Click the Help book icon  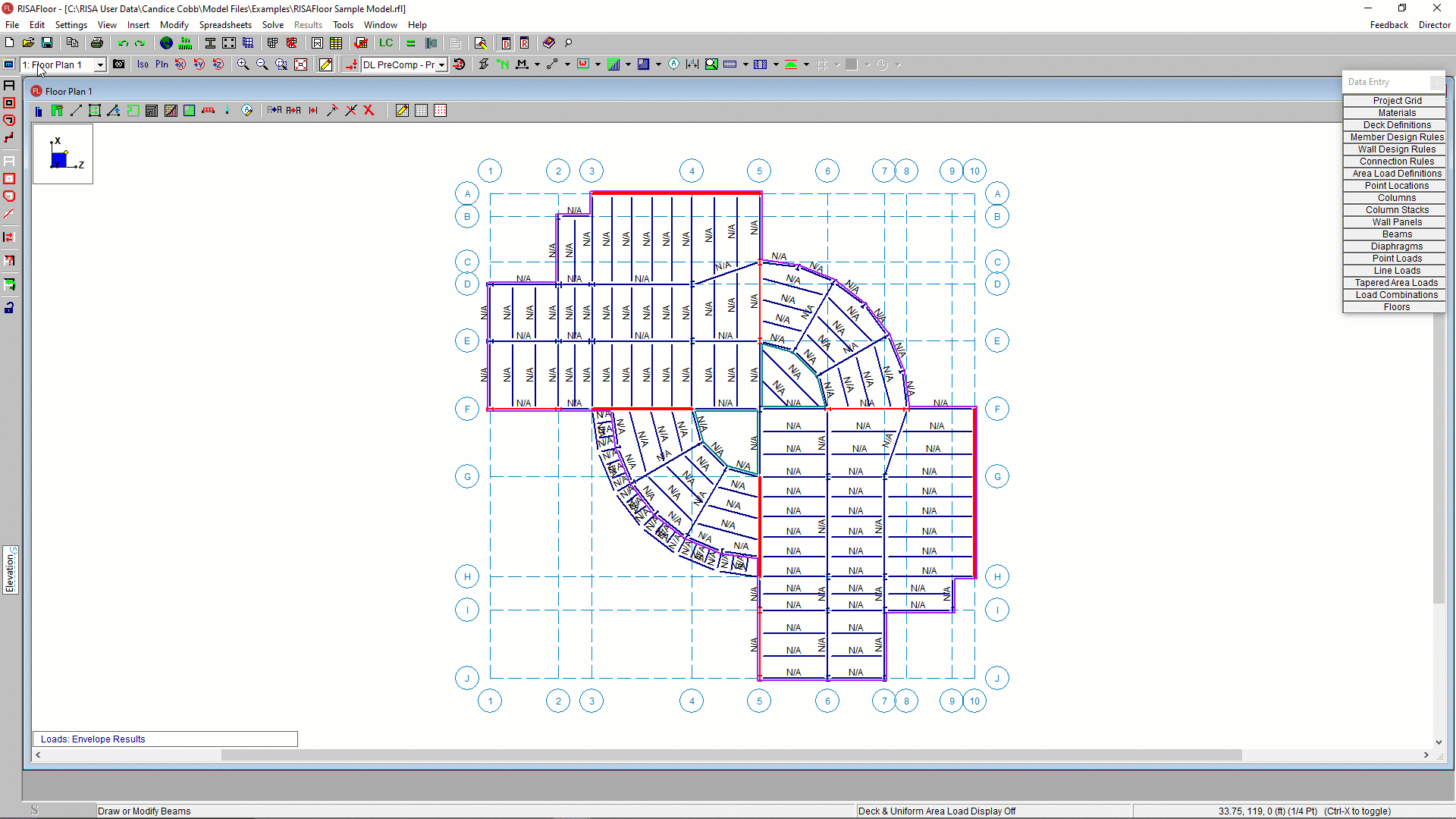click(x=549, y=43)
